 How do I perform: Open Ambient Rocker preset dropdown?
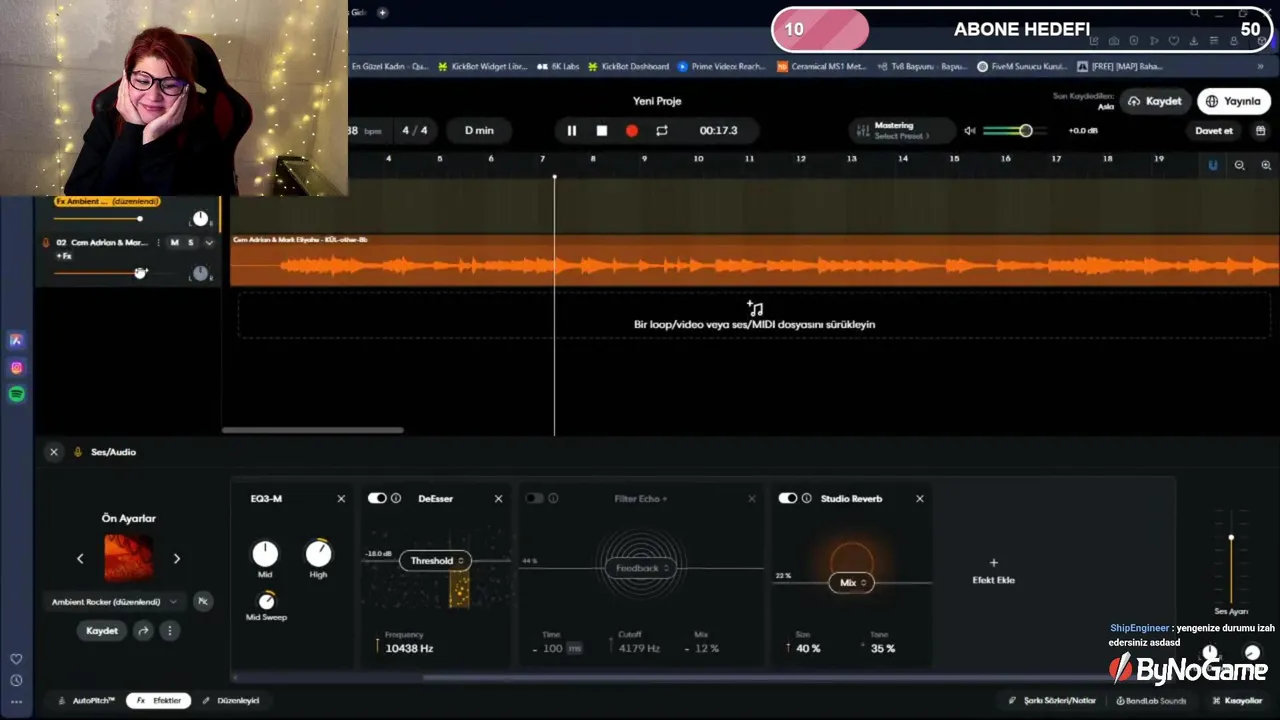point(114,602)
